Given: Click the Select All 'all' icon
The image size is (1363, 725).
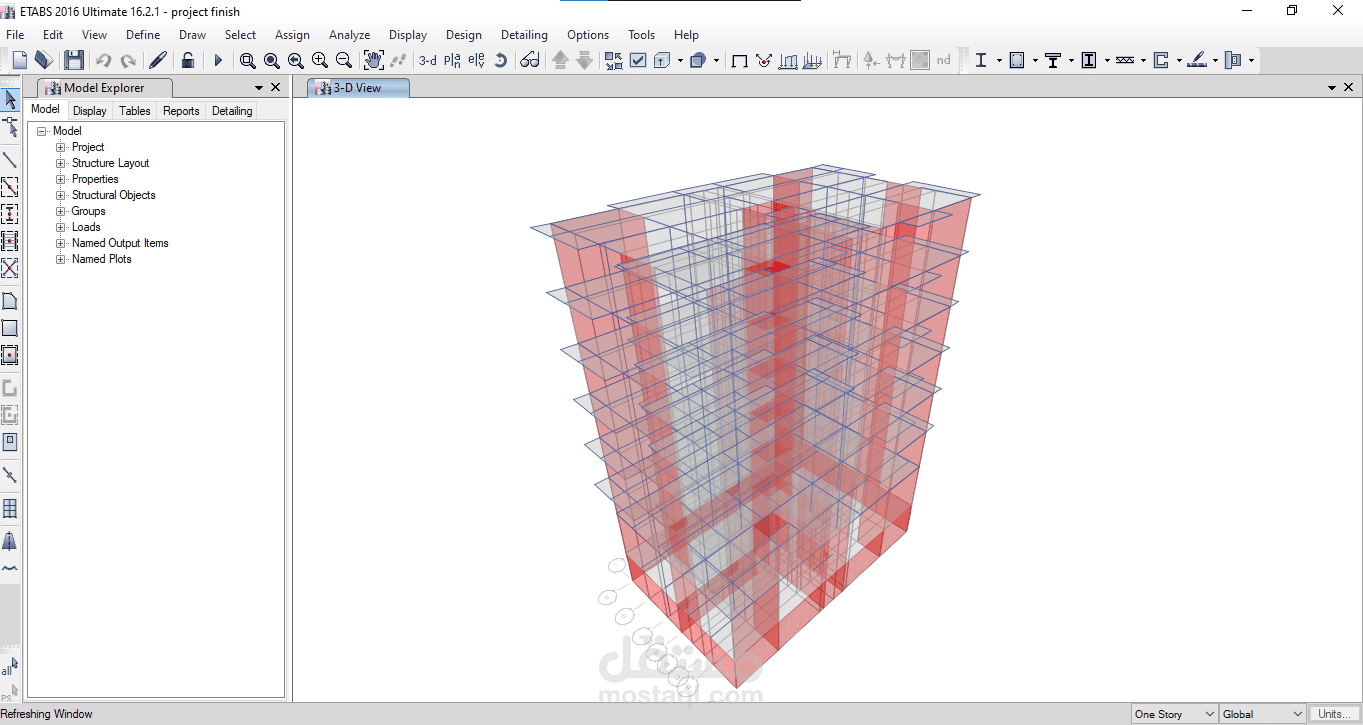Looking at the screenshot, I should [x=9, y=667].
